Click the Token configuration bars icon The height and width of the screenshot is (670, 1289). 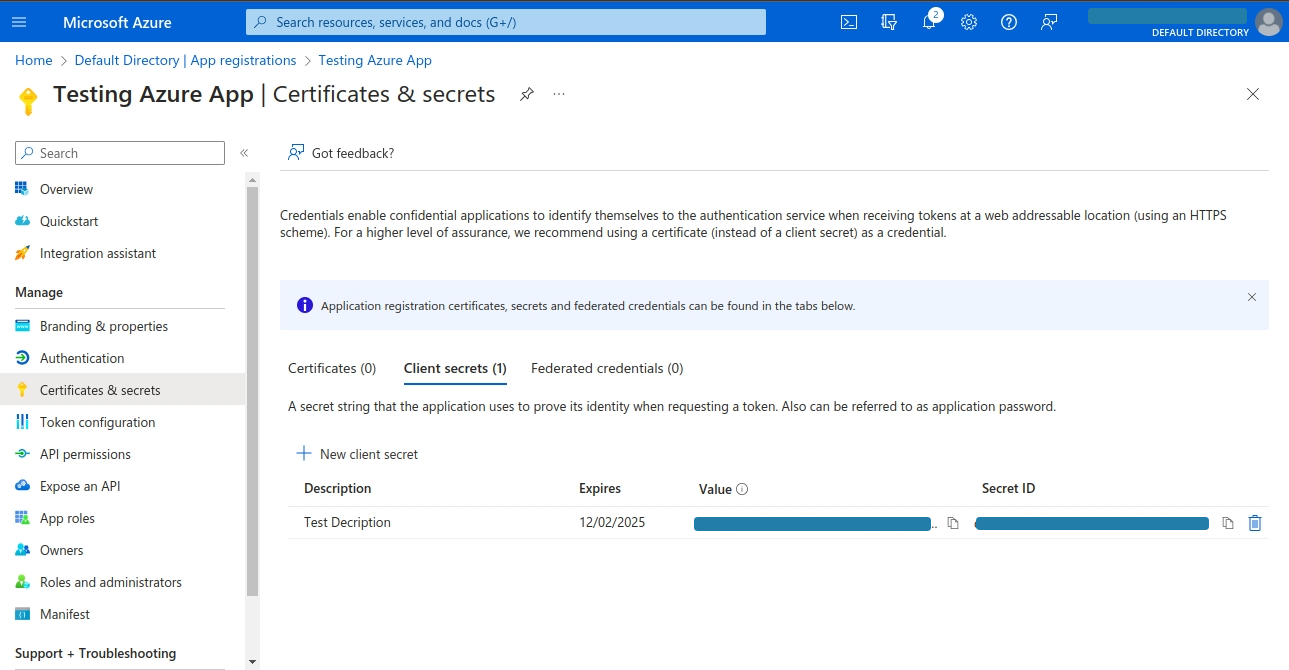point(22,422)
